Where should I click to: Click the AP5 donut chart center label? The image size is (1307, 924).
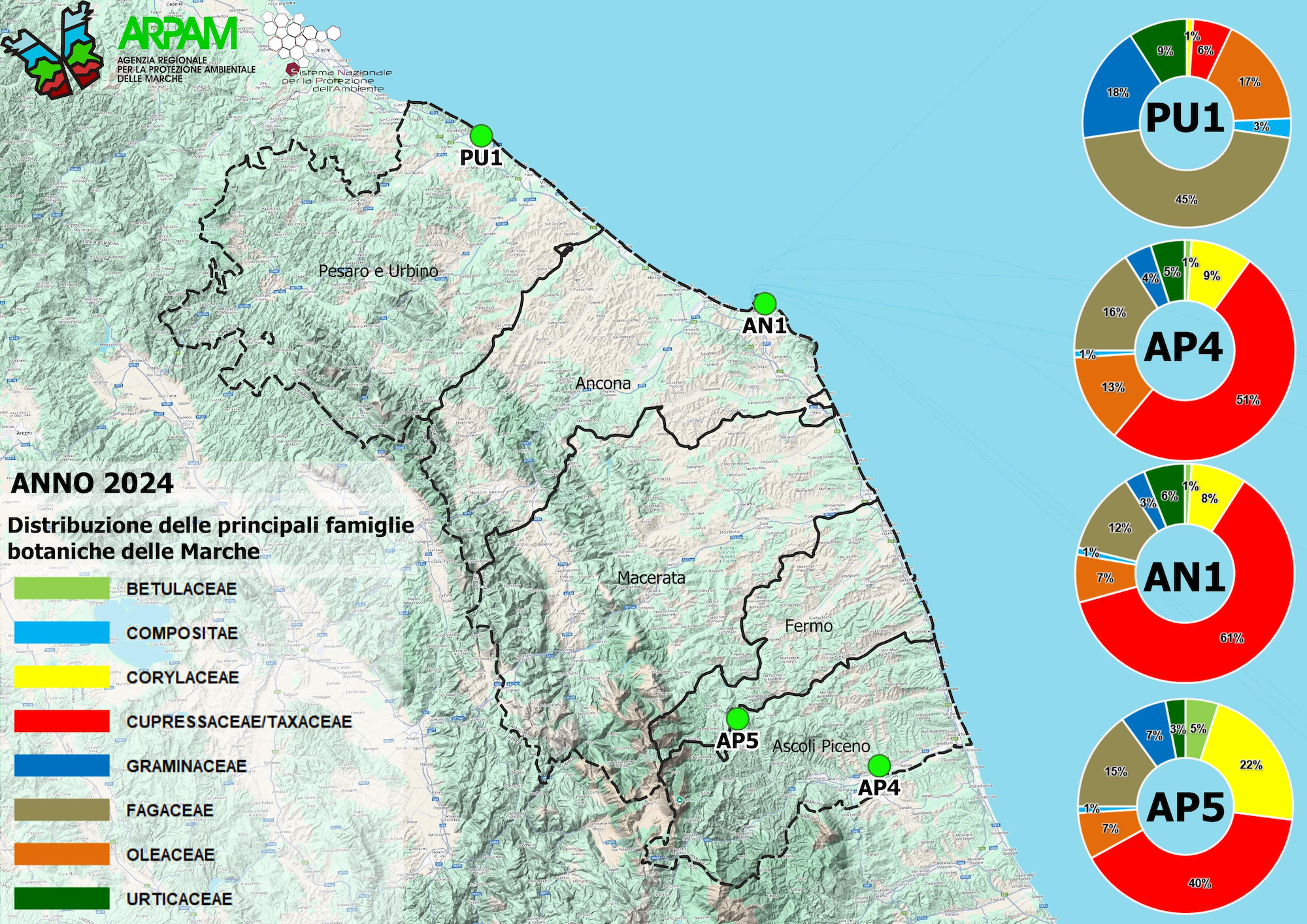pyautogui.click(x=1185, y=808)
